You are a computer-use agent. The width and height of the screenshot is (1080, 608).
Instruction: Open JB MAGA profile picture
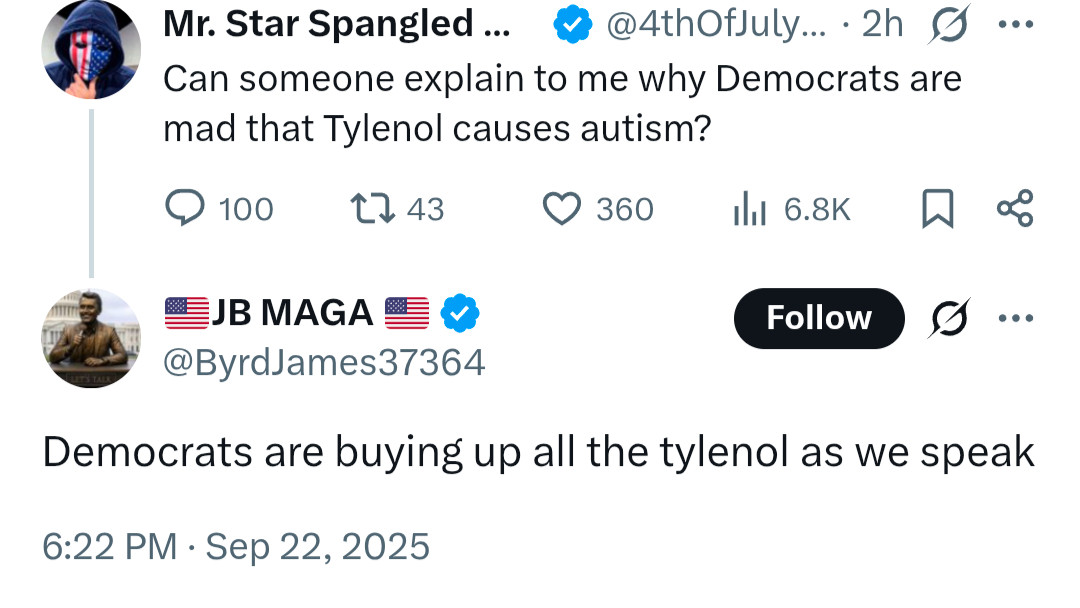[91, 338]
